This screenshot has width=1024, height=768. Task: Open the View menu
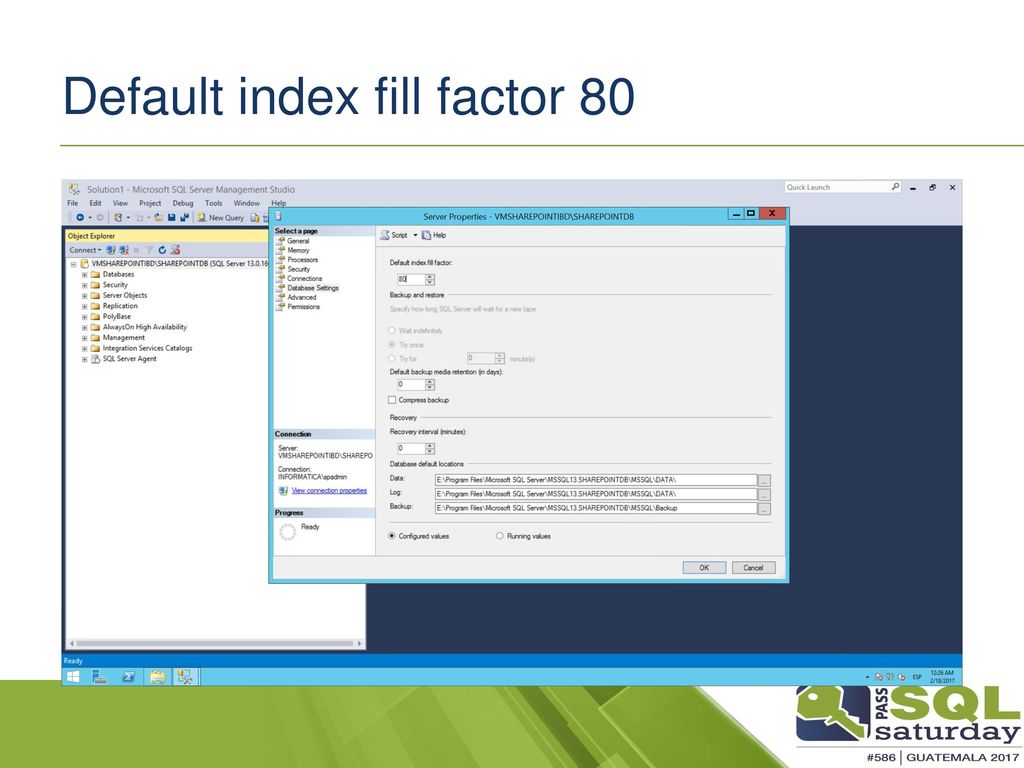pyautogui.click(x=120, y=203)
